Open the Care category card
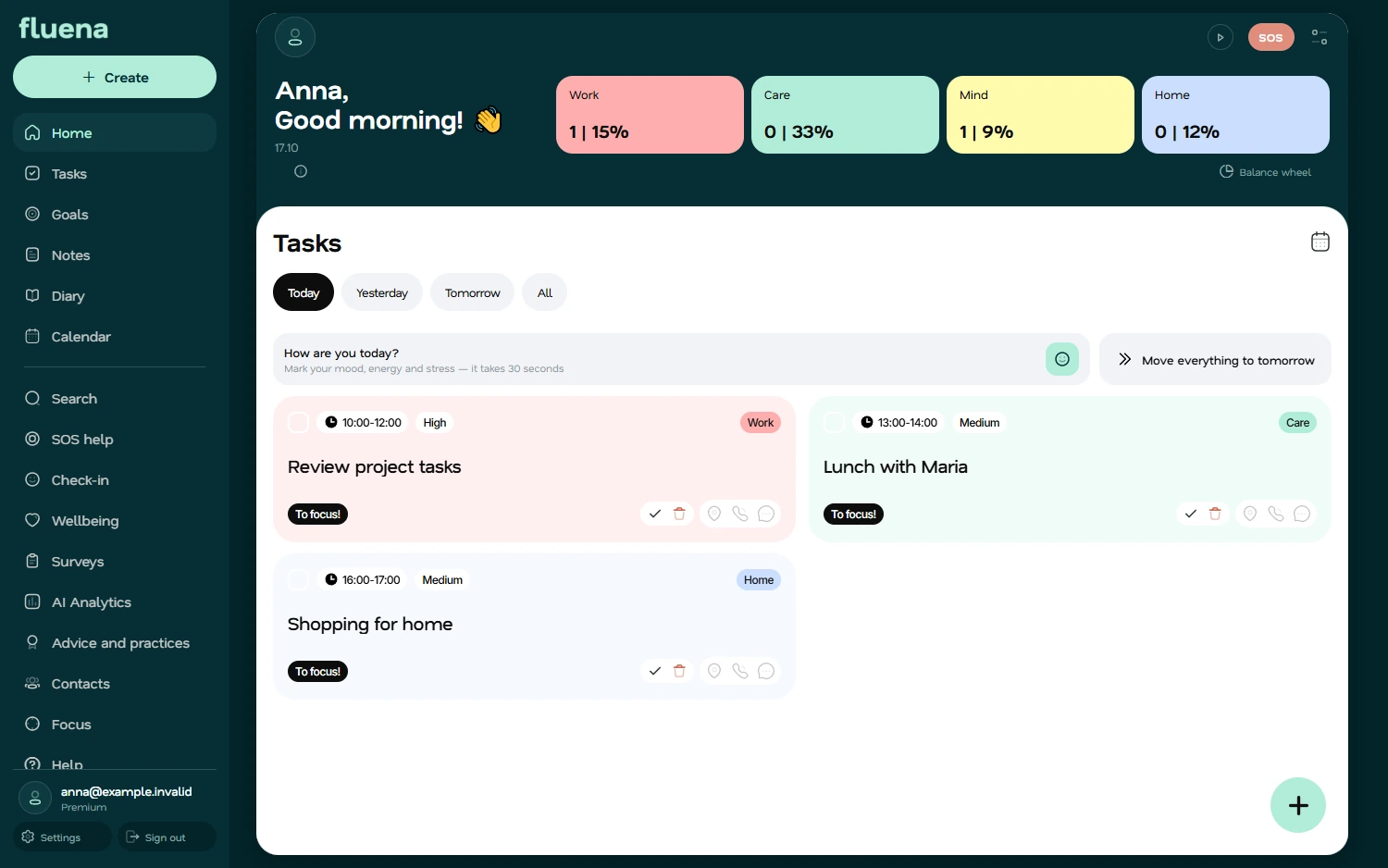 845,115
